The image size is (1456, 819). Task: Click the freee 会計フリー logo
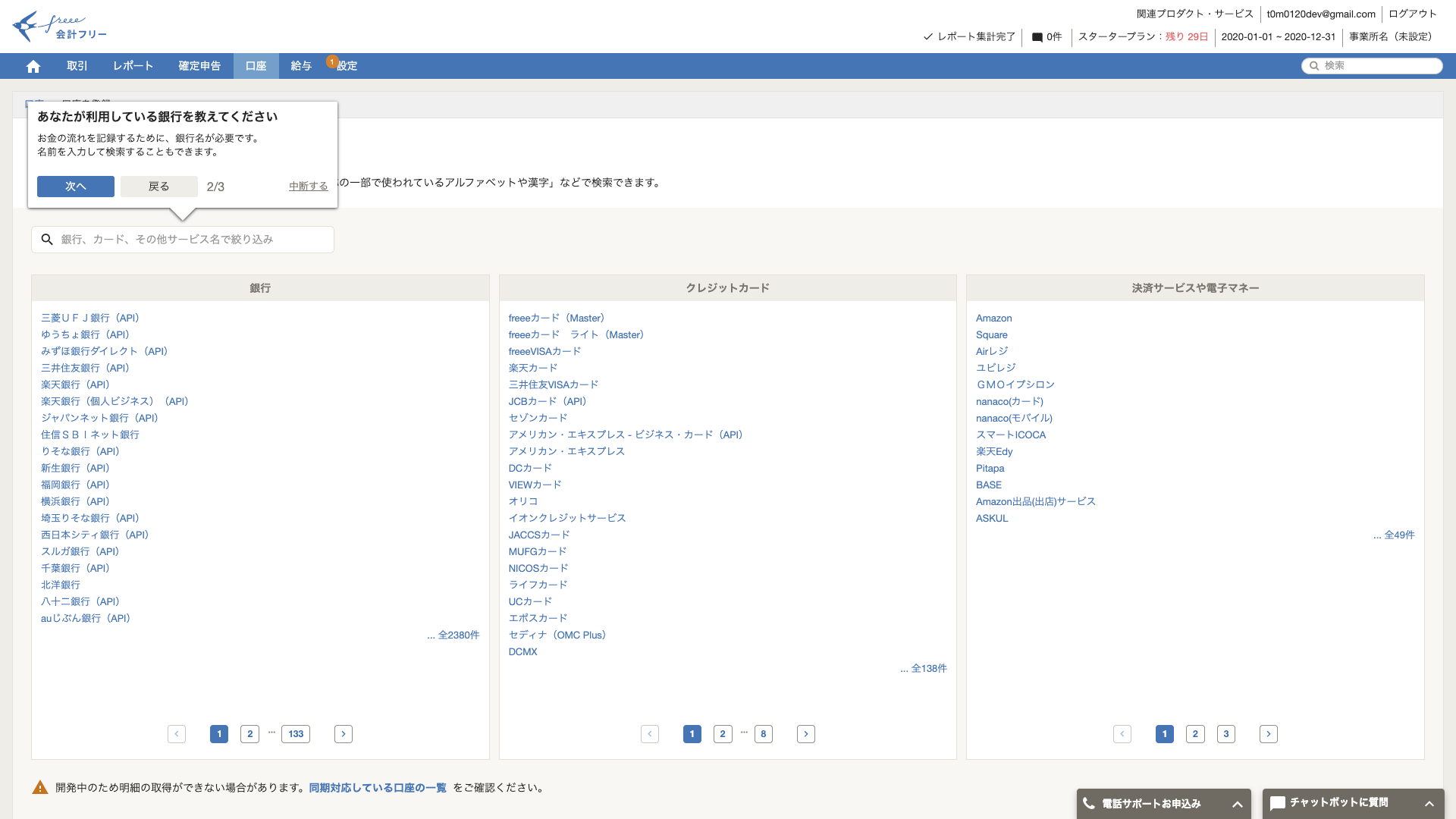pyautogui.click(x=59, y=27)
